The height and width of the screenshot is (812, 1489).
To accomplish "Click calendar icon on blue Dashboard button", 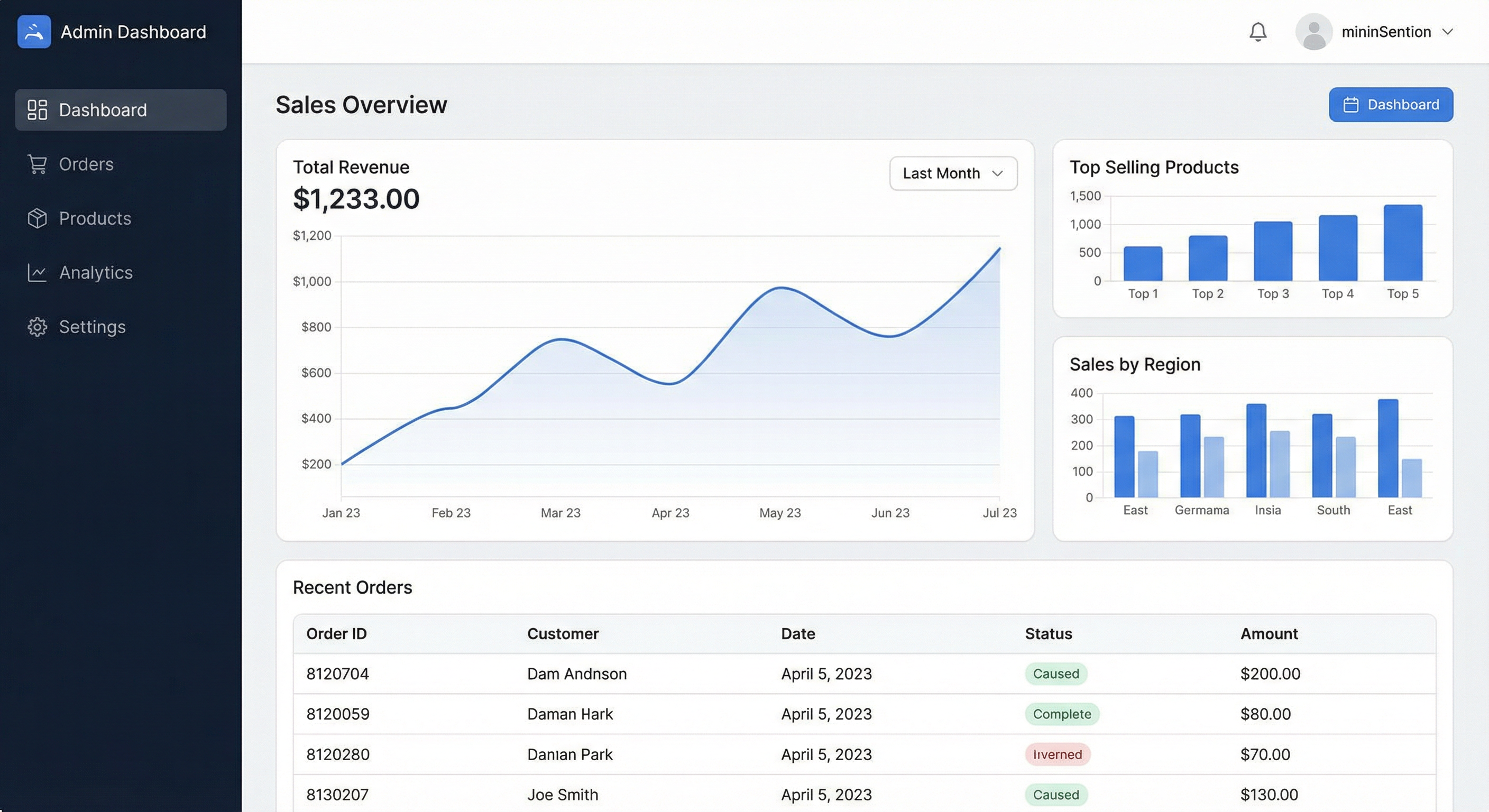I will [1350, 105].
